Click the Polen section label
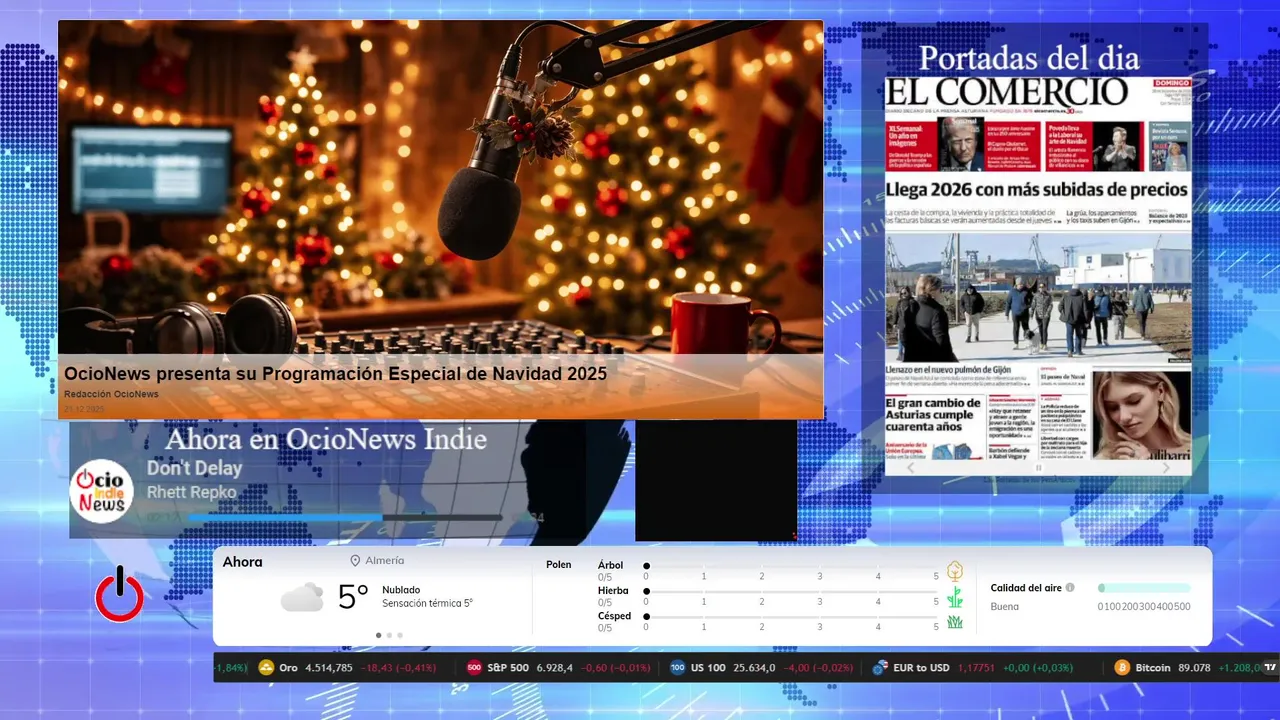The height and width of the screenshot is (720, 1280). (559, 565)
